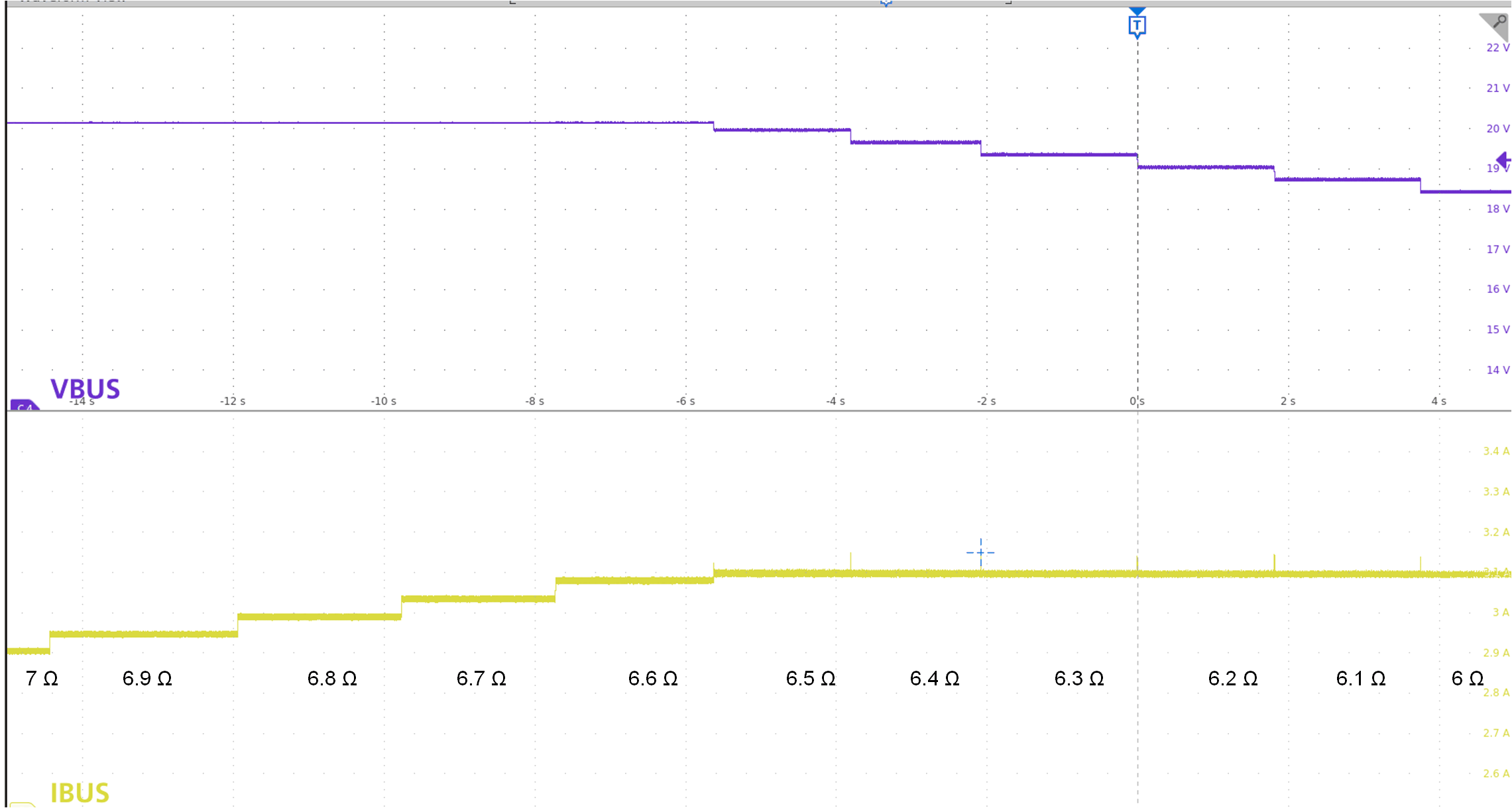
Task: Click the 14 V scale label
Action: [1497, 370]
